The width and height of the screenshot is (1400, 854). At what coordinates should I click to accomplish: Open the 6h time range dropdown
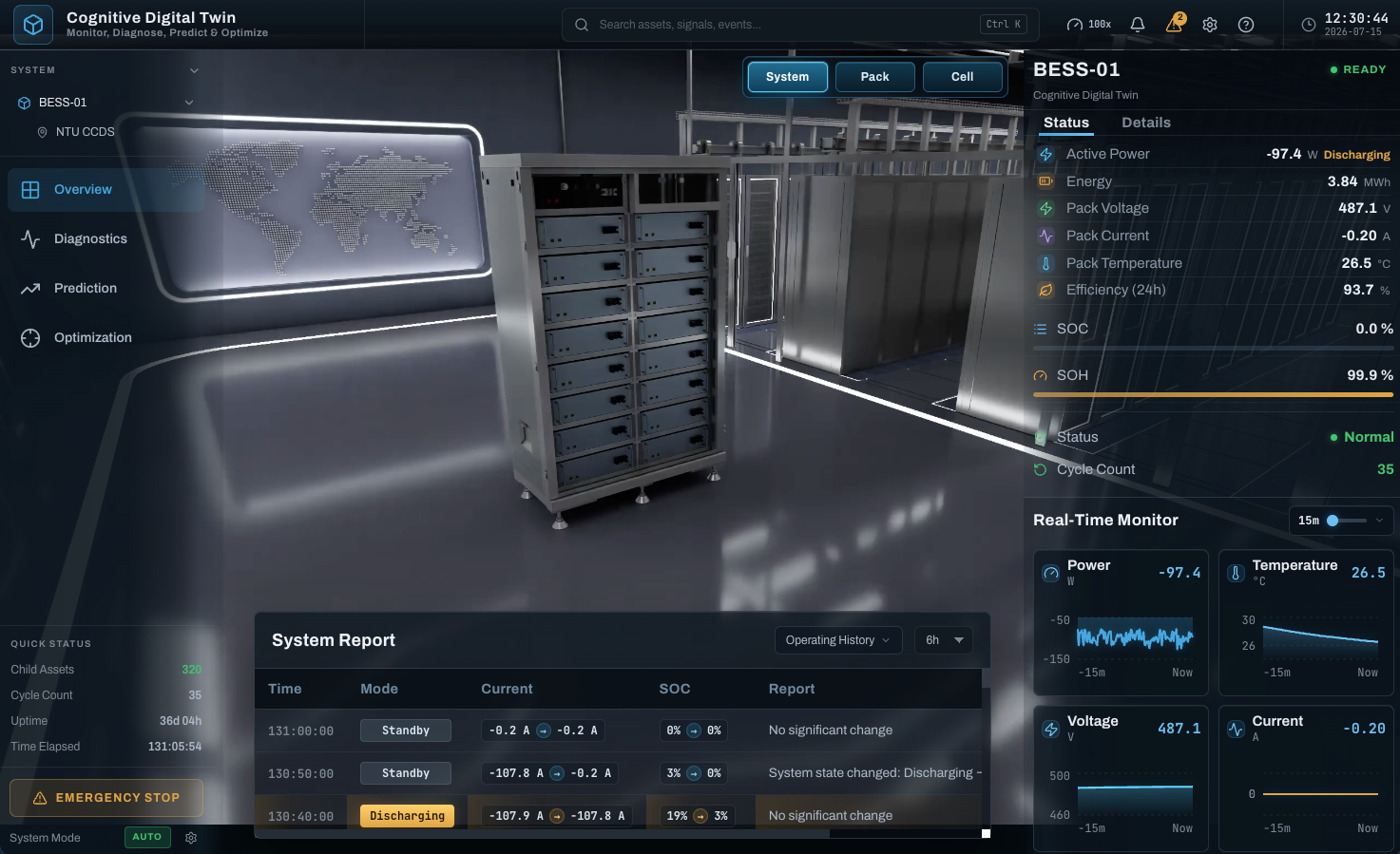pyautogui.click(x=944, y=640)
